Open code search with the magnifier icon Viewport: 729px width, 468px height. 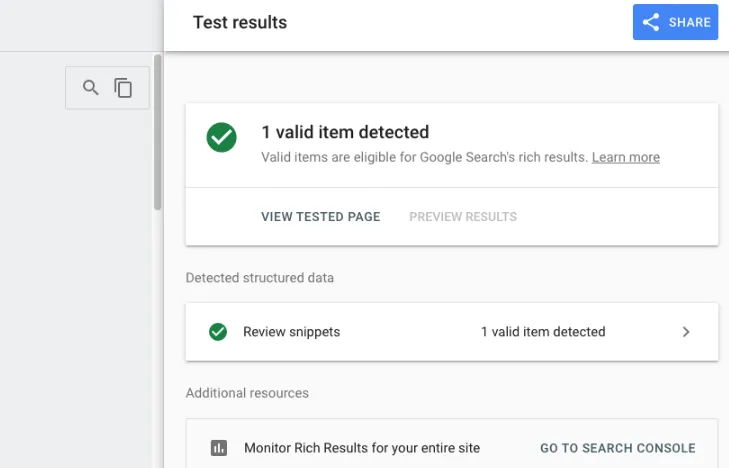point(91,87)
